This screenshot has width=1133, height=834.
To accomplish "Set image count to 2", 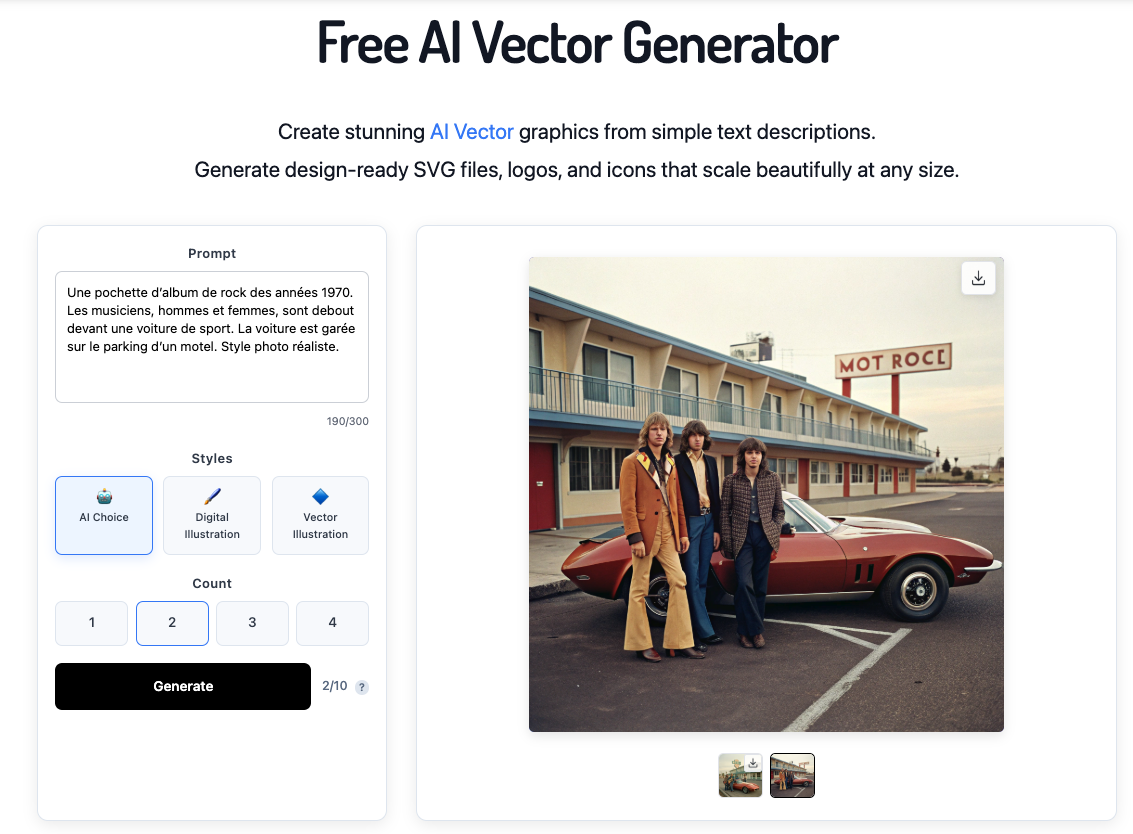I will [x=172, y=623].
